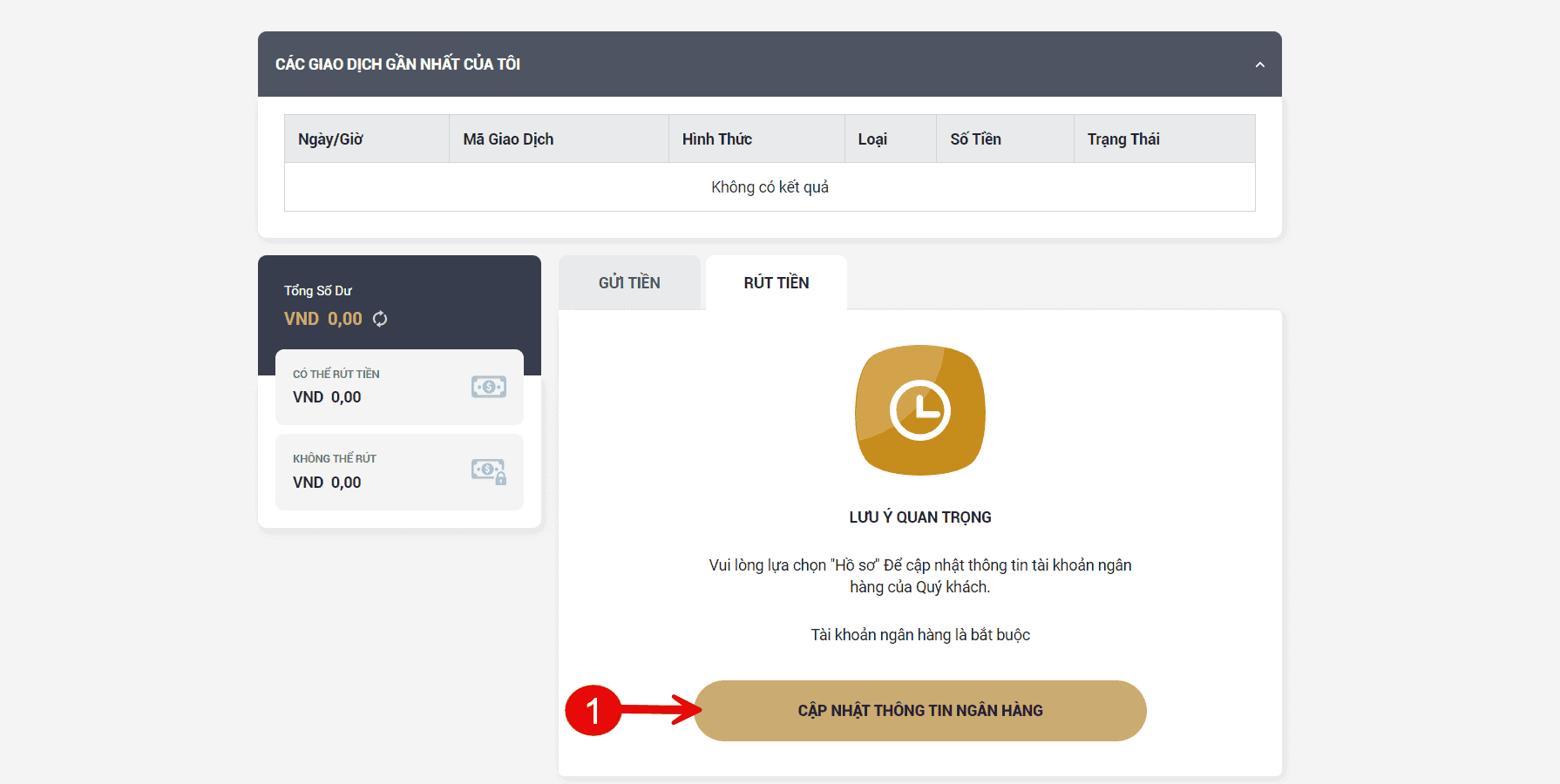Click the Số Tiền column header
The width and height of the screenshot is (1560, 784).
[x=1005, y=139]
